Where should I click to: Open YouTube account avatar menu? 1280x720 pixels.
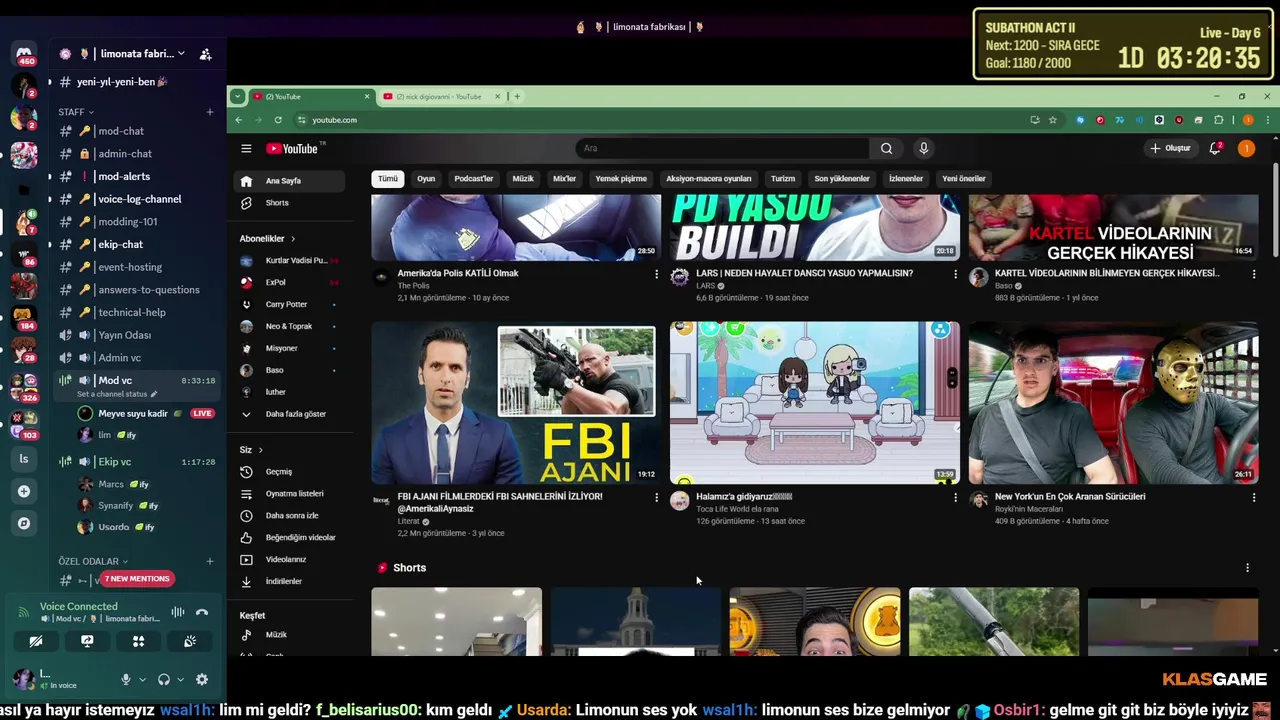[x=1246, y=148]
